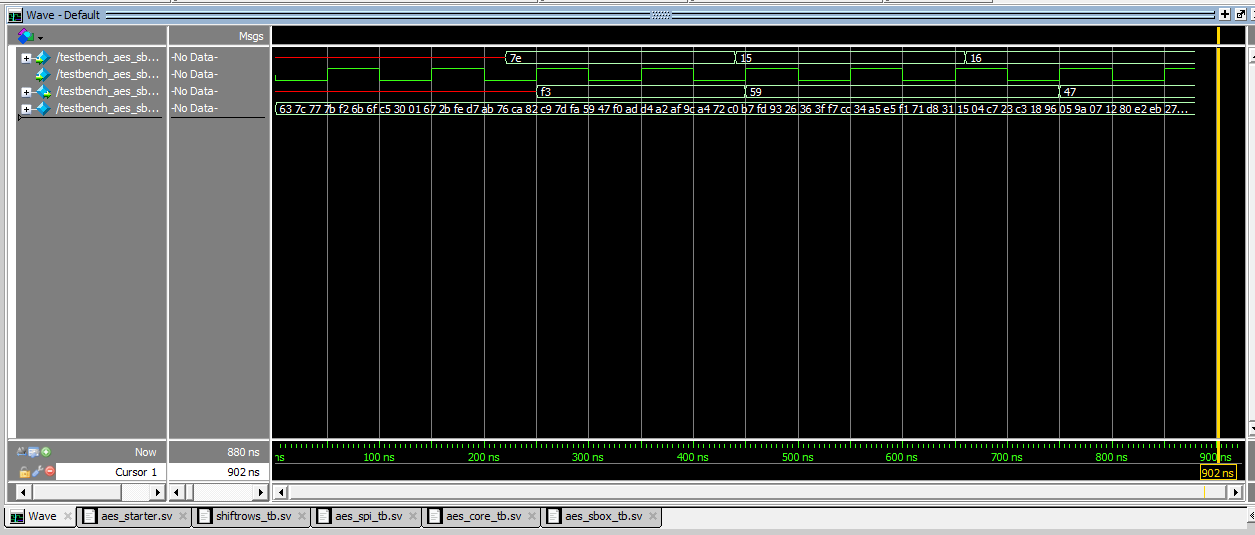Click the signal icon of the fourth row
This screenshot has height=535, width=1255.
(x=42, y=109)
